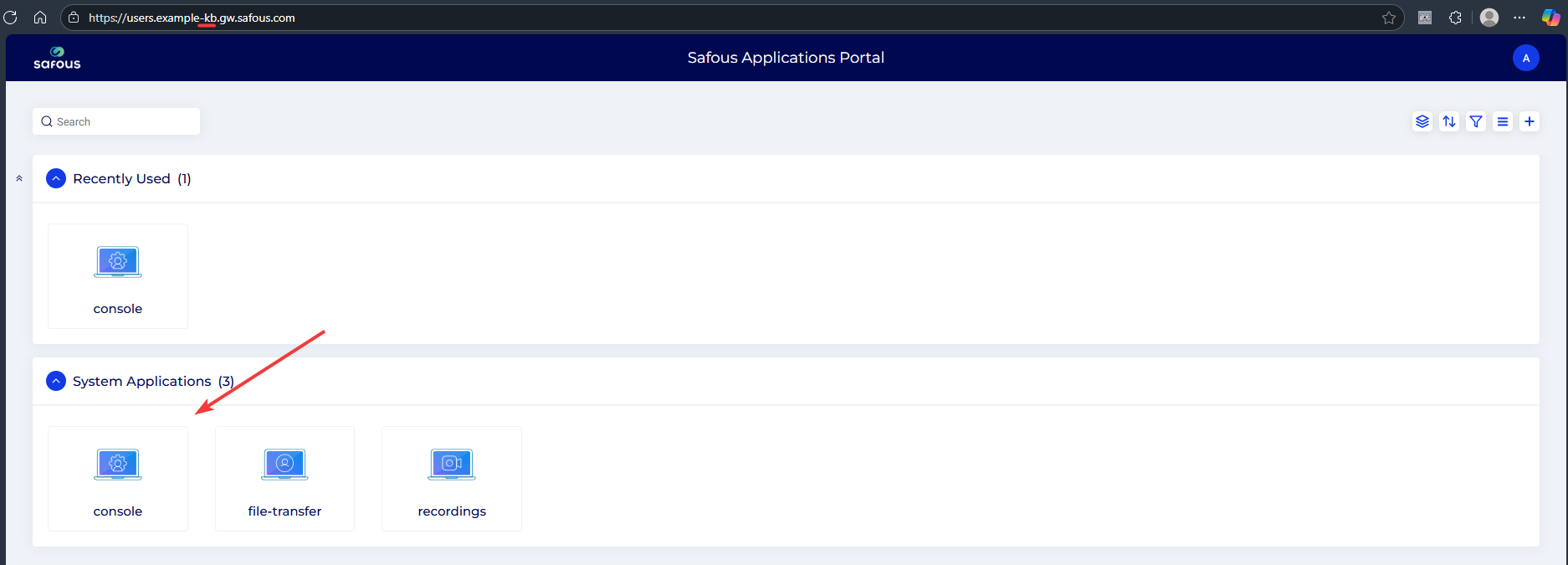This screenshot has height=565, width=1568.
Task: Click the plus add button
Action: [1530, 121]
